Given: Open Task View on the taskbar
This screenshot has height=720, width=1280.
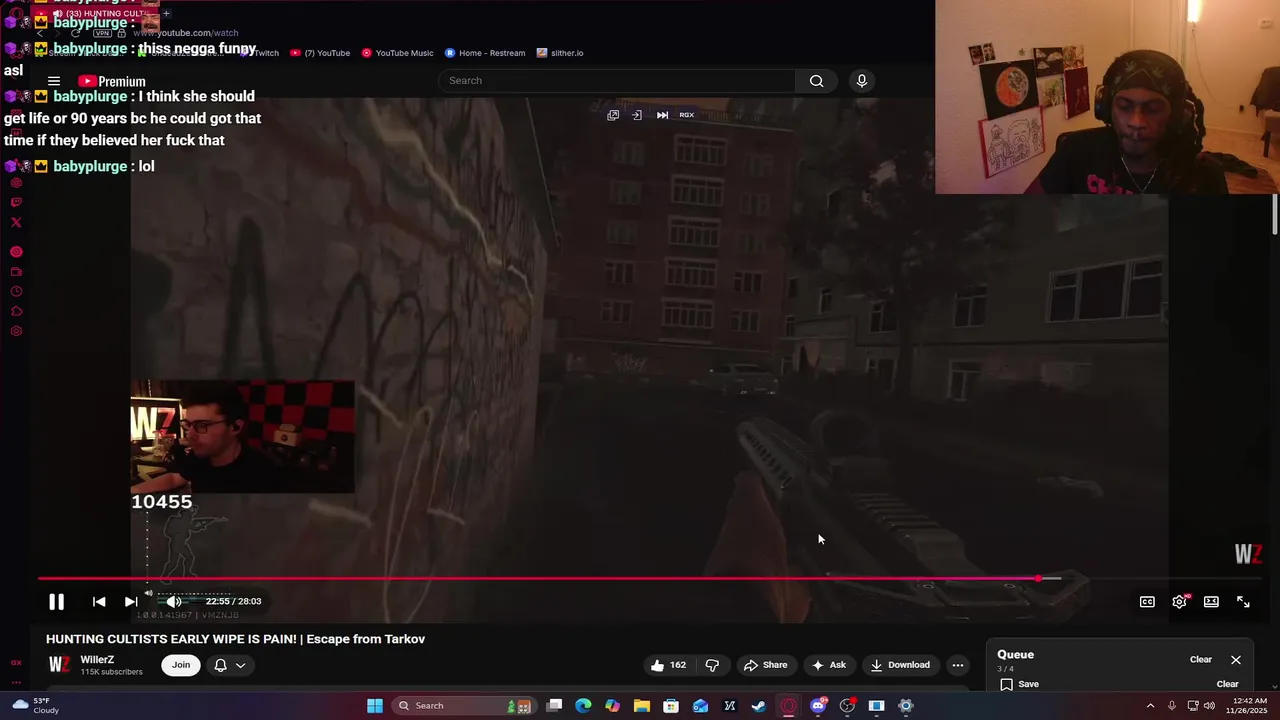Looking at the screenshot, I should pos(555,706).
